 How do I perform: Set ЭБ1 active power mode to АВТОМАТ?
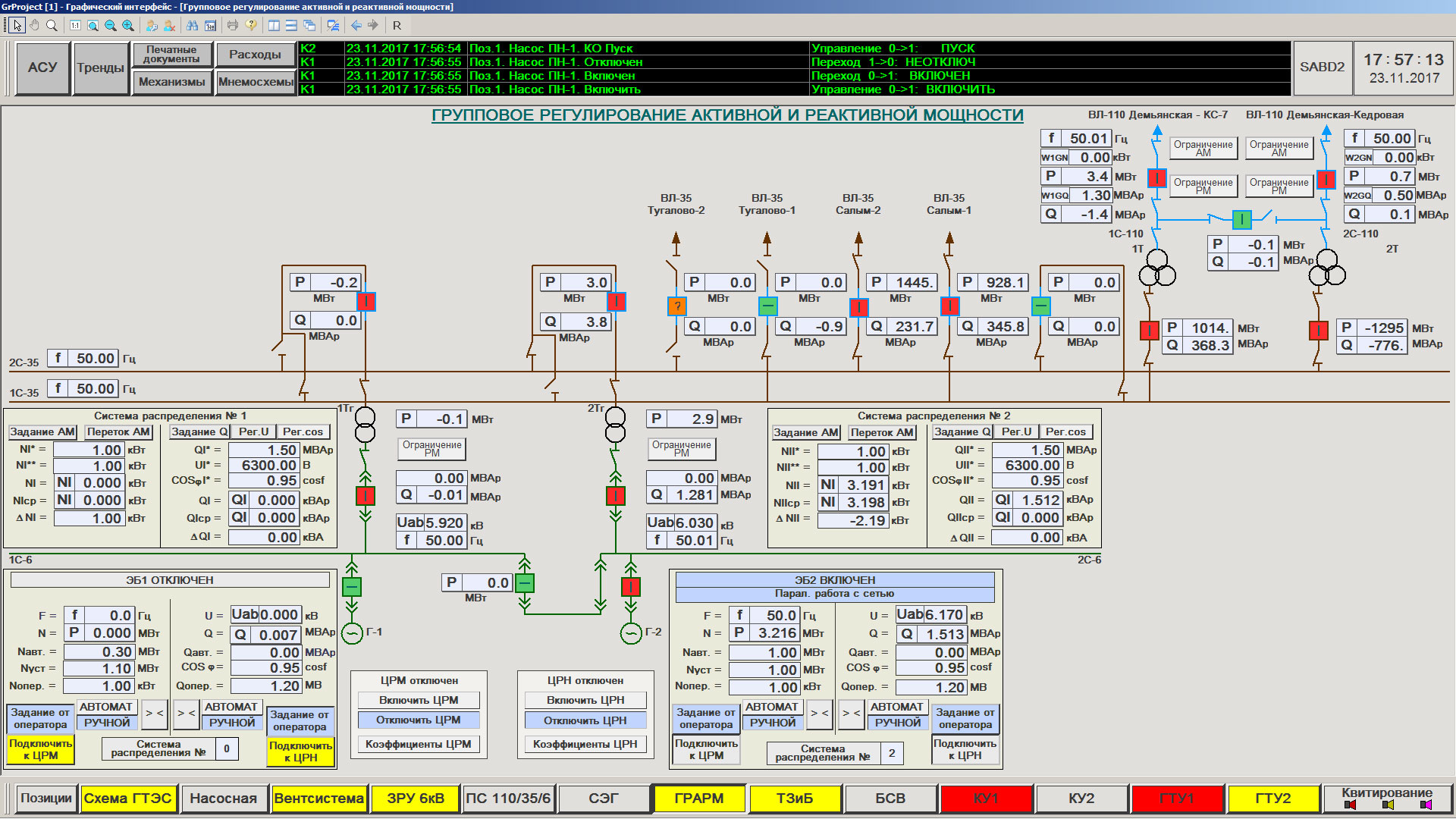point(106,707)
